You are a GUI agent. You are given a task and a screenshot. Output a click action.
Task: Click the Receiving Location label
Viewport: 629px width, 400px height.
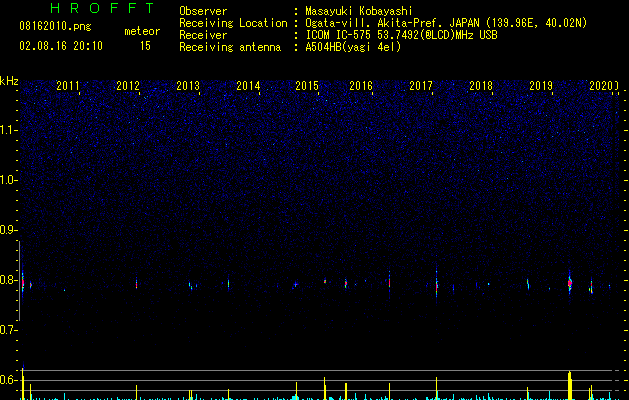click(x=233, y=23)
